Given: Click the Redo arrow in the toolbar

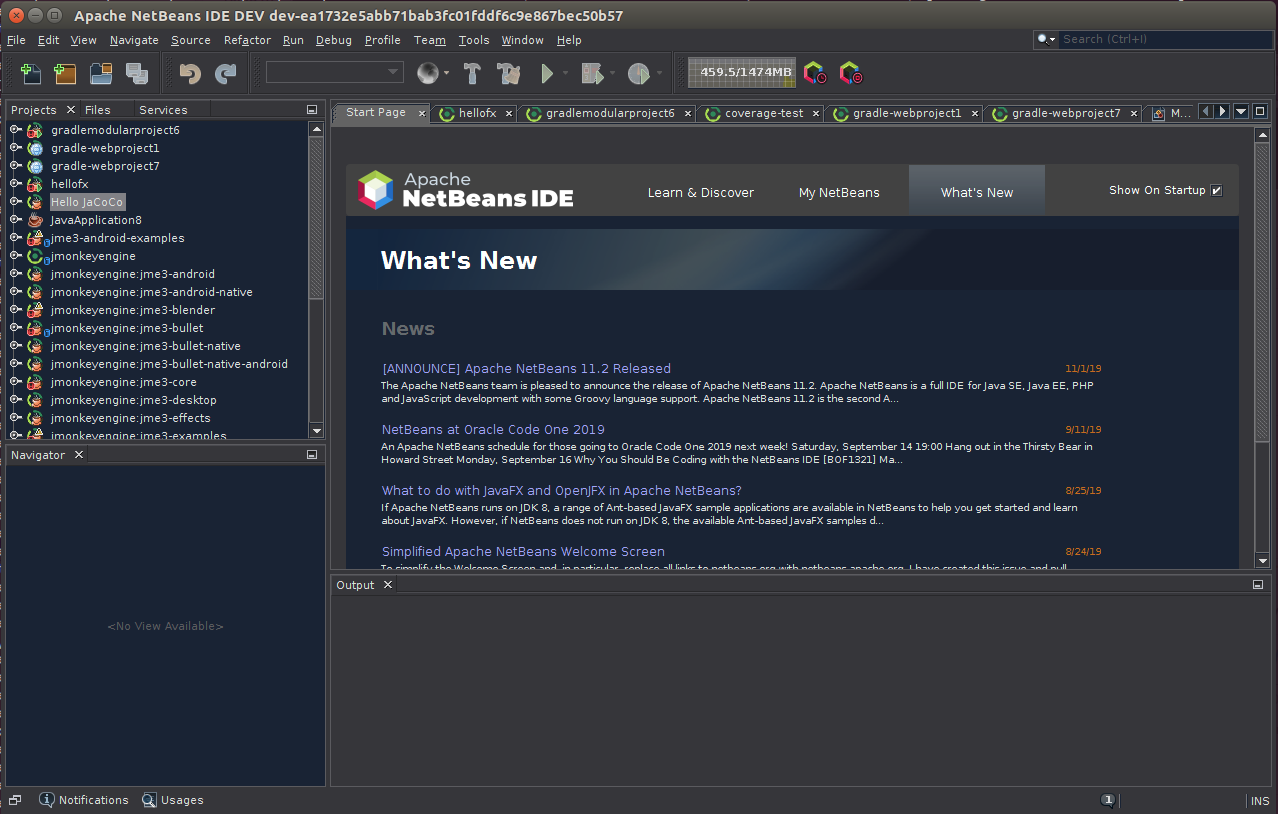Looking at the screenshot, I should pos(225,73).
